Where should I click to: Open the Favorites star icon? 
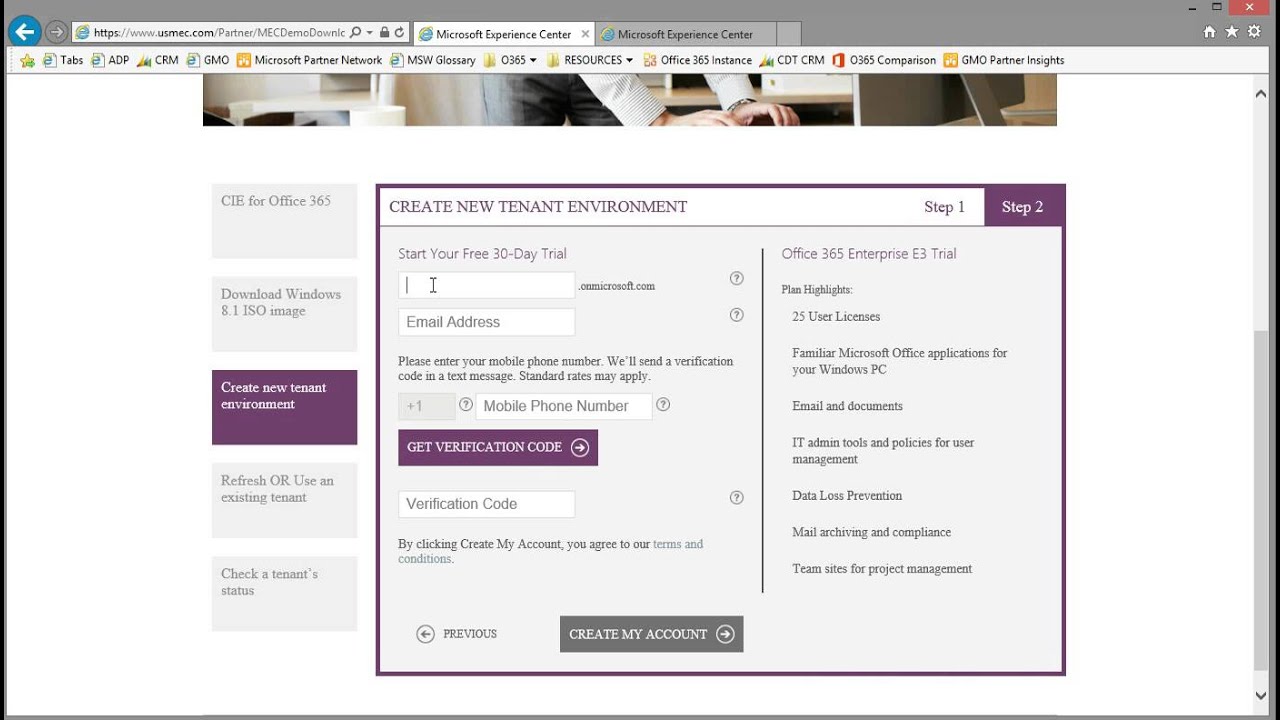1232,32
